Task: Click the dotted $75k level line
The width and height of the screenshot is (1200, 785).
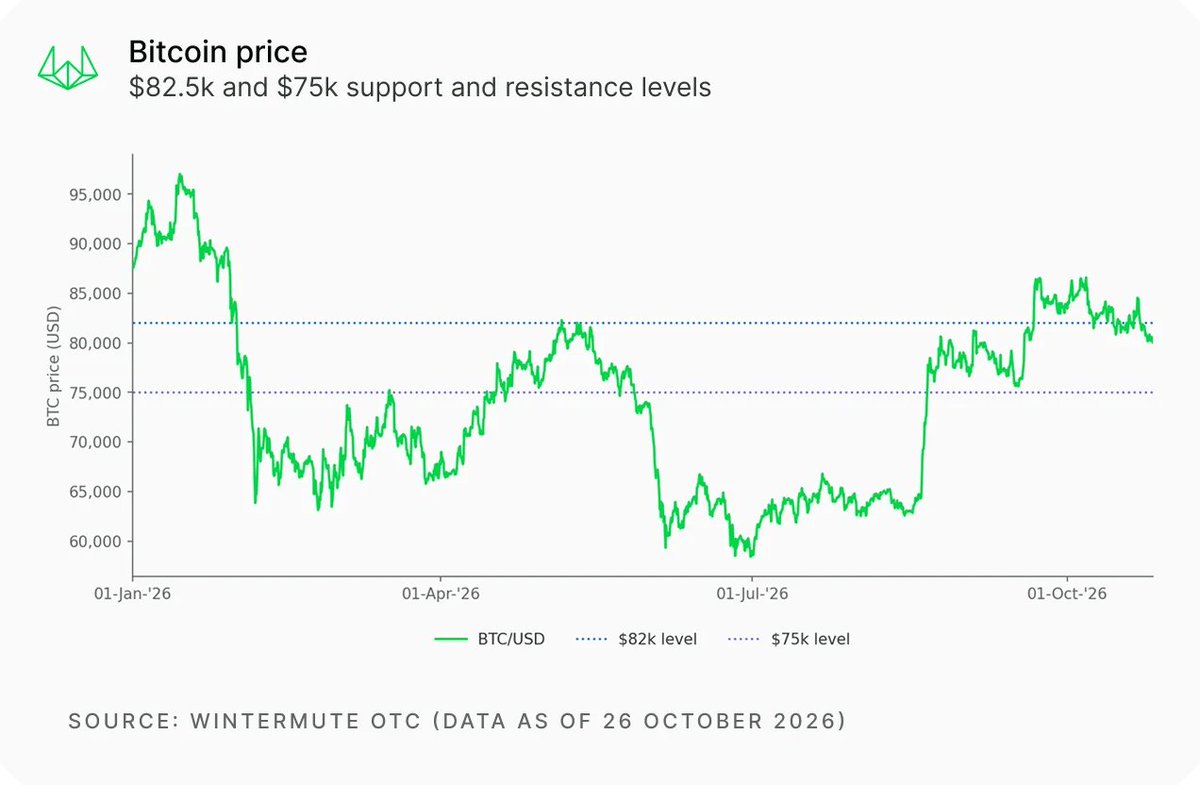Action: tap(643, 392)
